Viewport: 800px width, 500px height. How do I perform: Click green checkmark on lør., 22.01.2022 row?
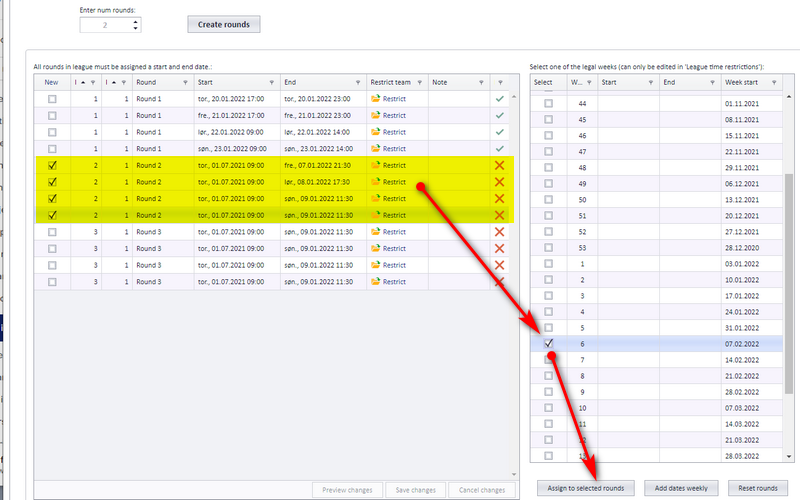click(499, 132)
